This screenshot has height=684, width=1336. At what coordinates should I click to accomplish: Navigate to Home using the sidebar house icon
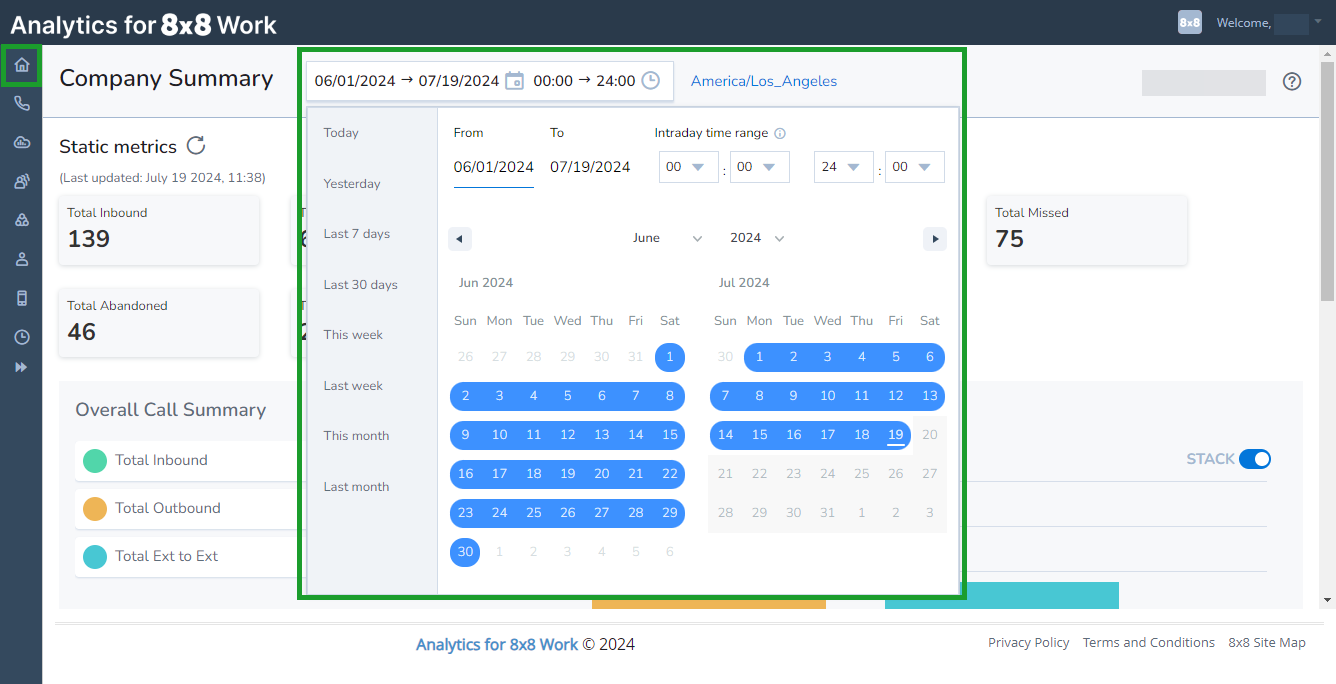point(20,65)
